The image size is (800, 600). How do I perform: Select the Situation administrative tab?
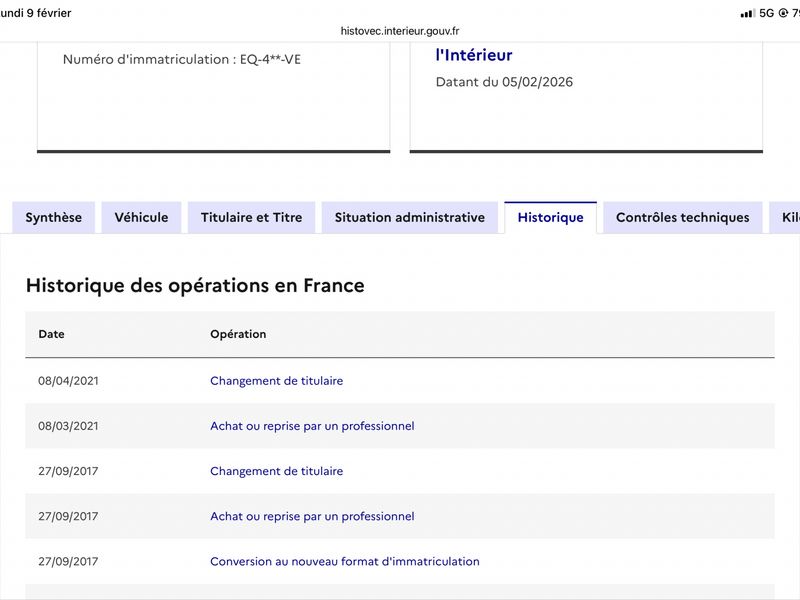pyautogui.click(x=410, y=218)
